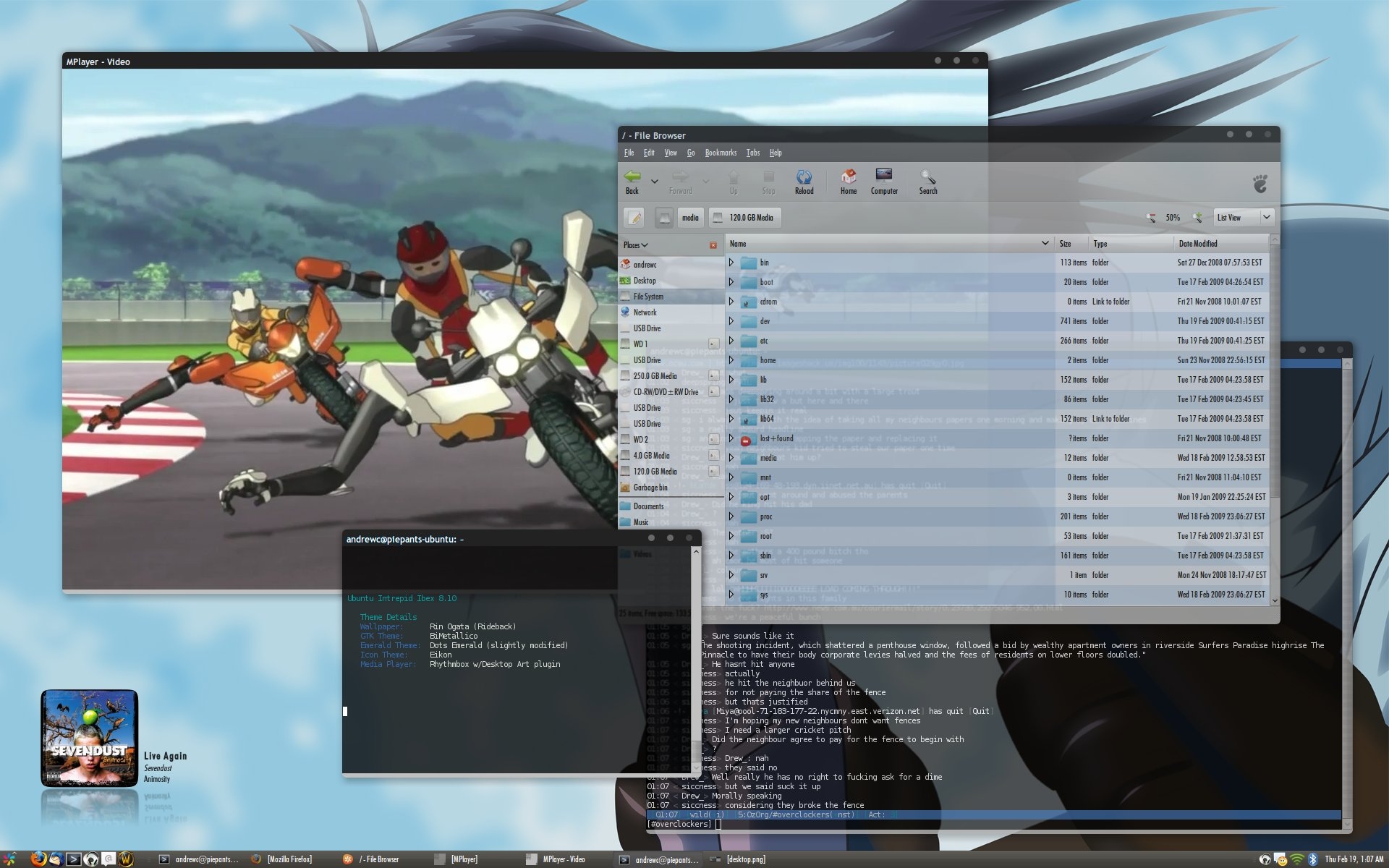Viewport: 1389px width, 868px height.
Task: Select Network in Places sidebar
Action: pos(671,312)
